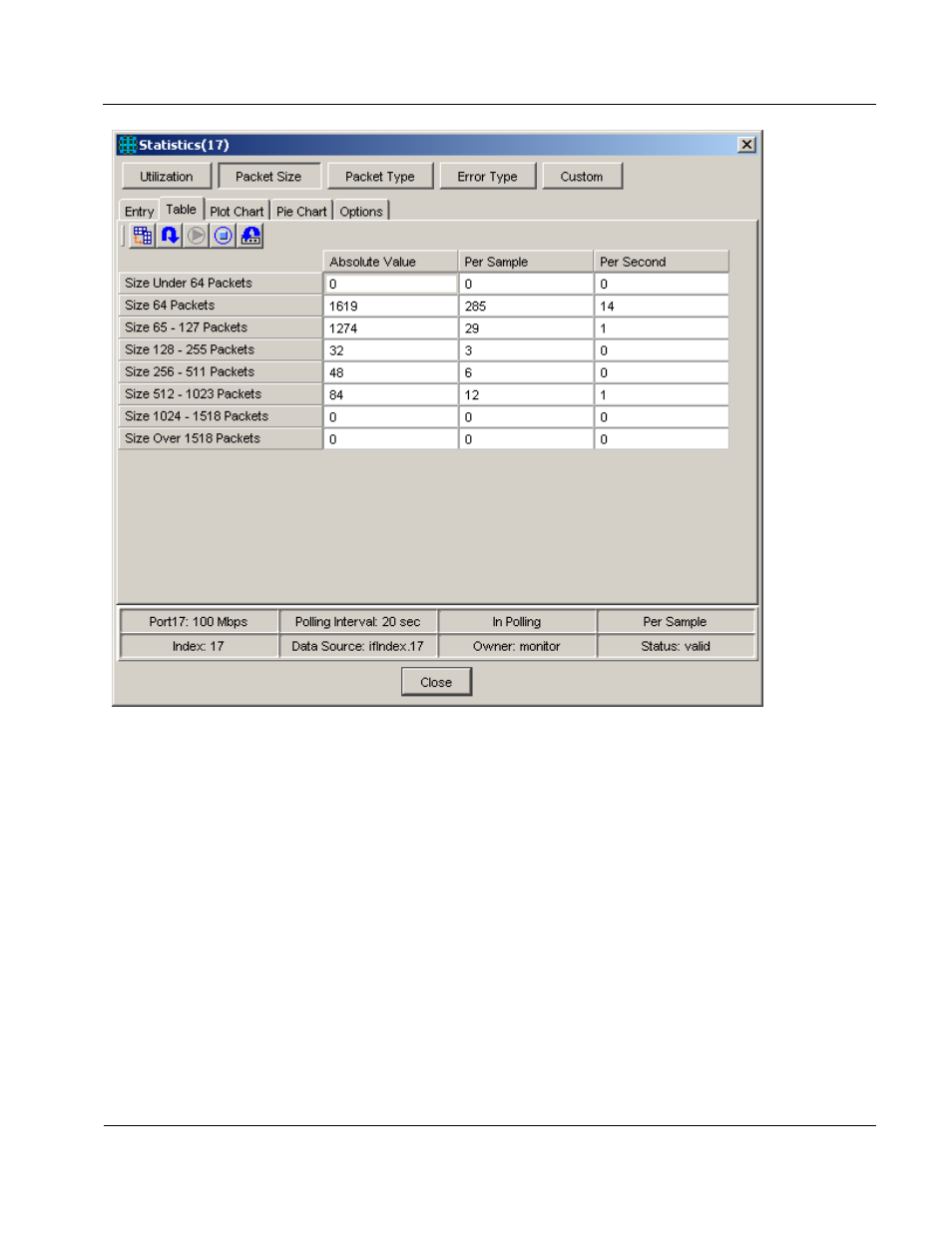Click the per sample cell 285
The image size is (952, 1233).
[526, 307]
